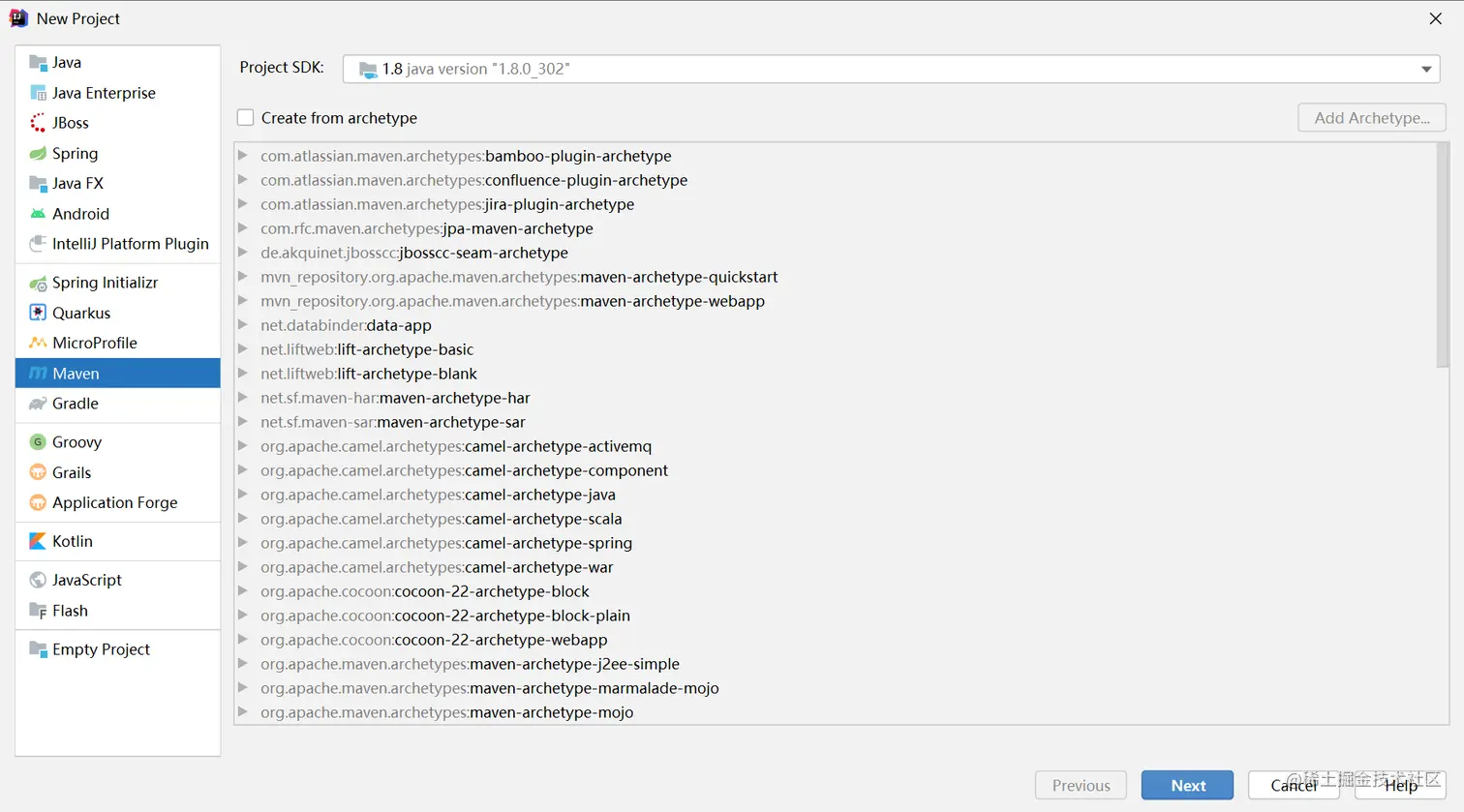Select Spring Initializr project type label
The height and width of the screenshot is (812, 1464).
coord(105,283)
